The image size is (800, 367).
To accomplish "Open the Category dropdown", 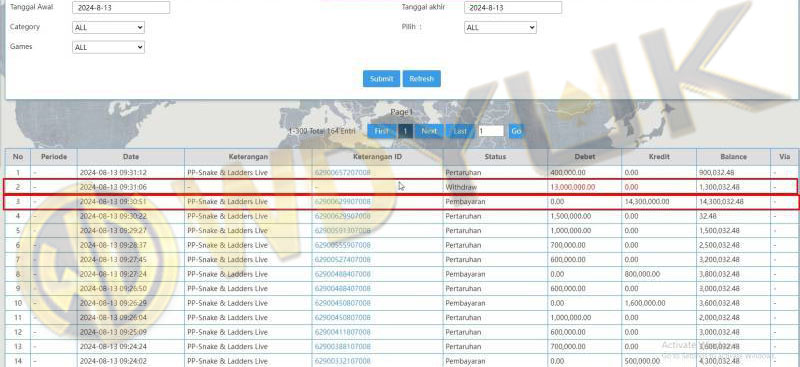I will 108,28.
